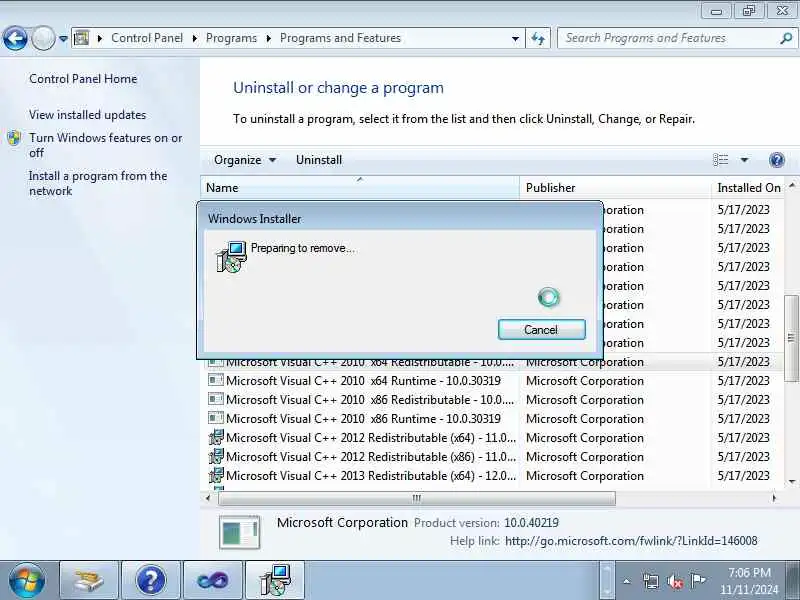Select the 5/17/2023 date in x64 Runtime row

click(743, 381)
